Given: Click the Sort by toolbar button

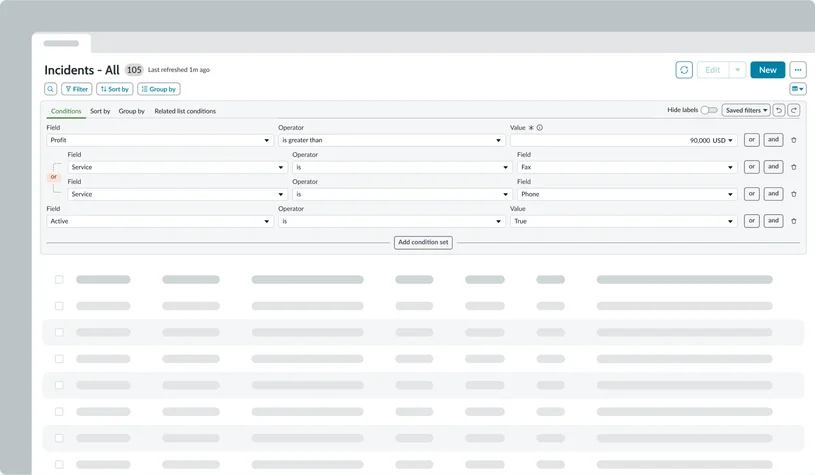Looking at the screenshot, I should coord(114,89).
